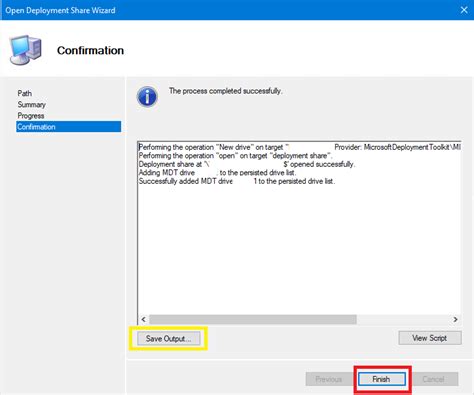Click the Save Output button
Image resolution: width=474 pixels, height=395 pixels.
[x=169, y=338]
